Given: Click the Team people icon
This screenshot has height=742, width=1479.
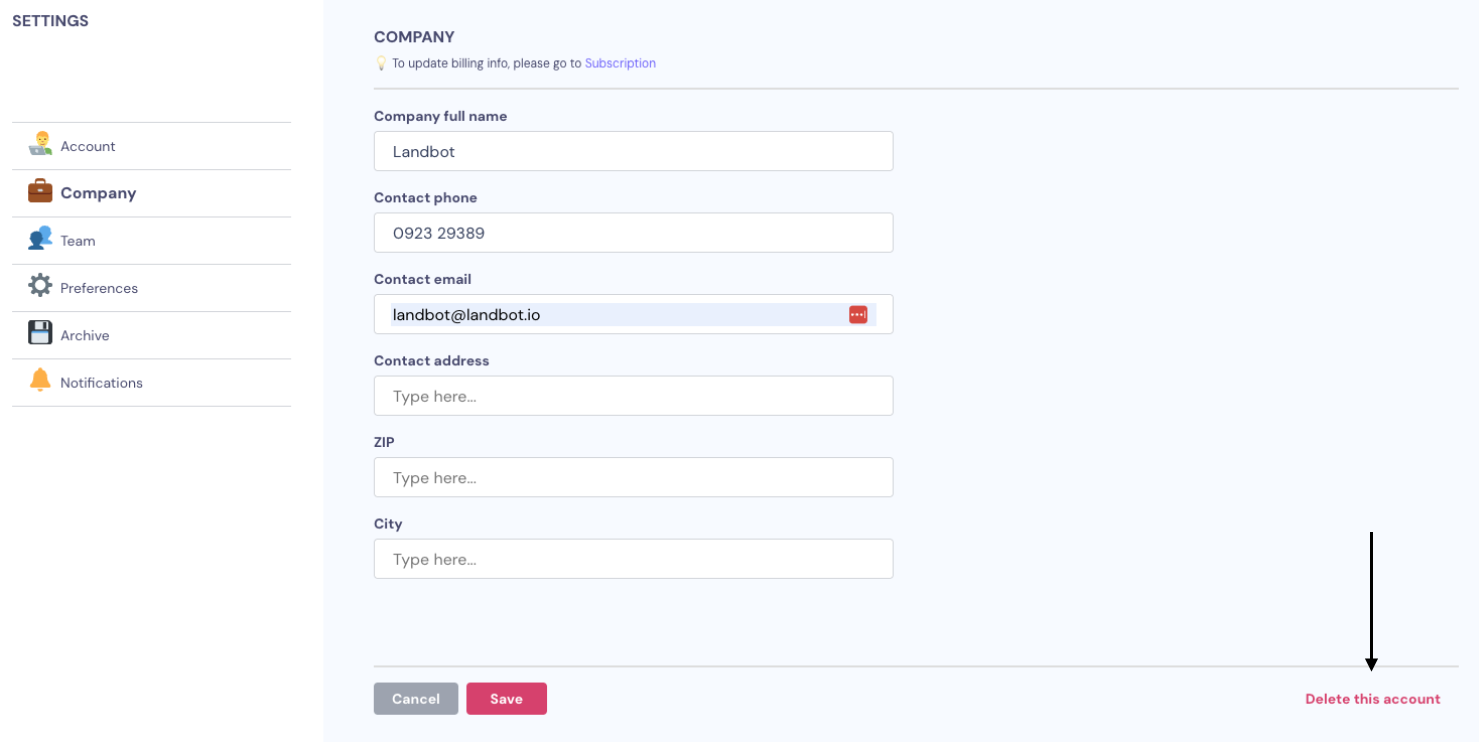Looking at the screenshot, I should (x=40, y=238).
